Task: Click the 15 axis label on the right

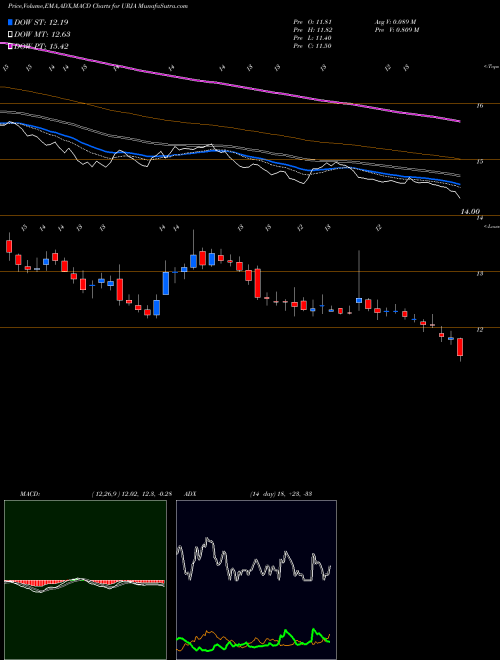Action: coord(479,161)
